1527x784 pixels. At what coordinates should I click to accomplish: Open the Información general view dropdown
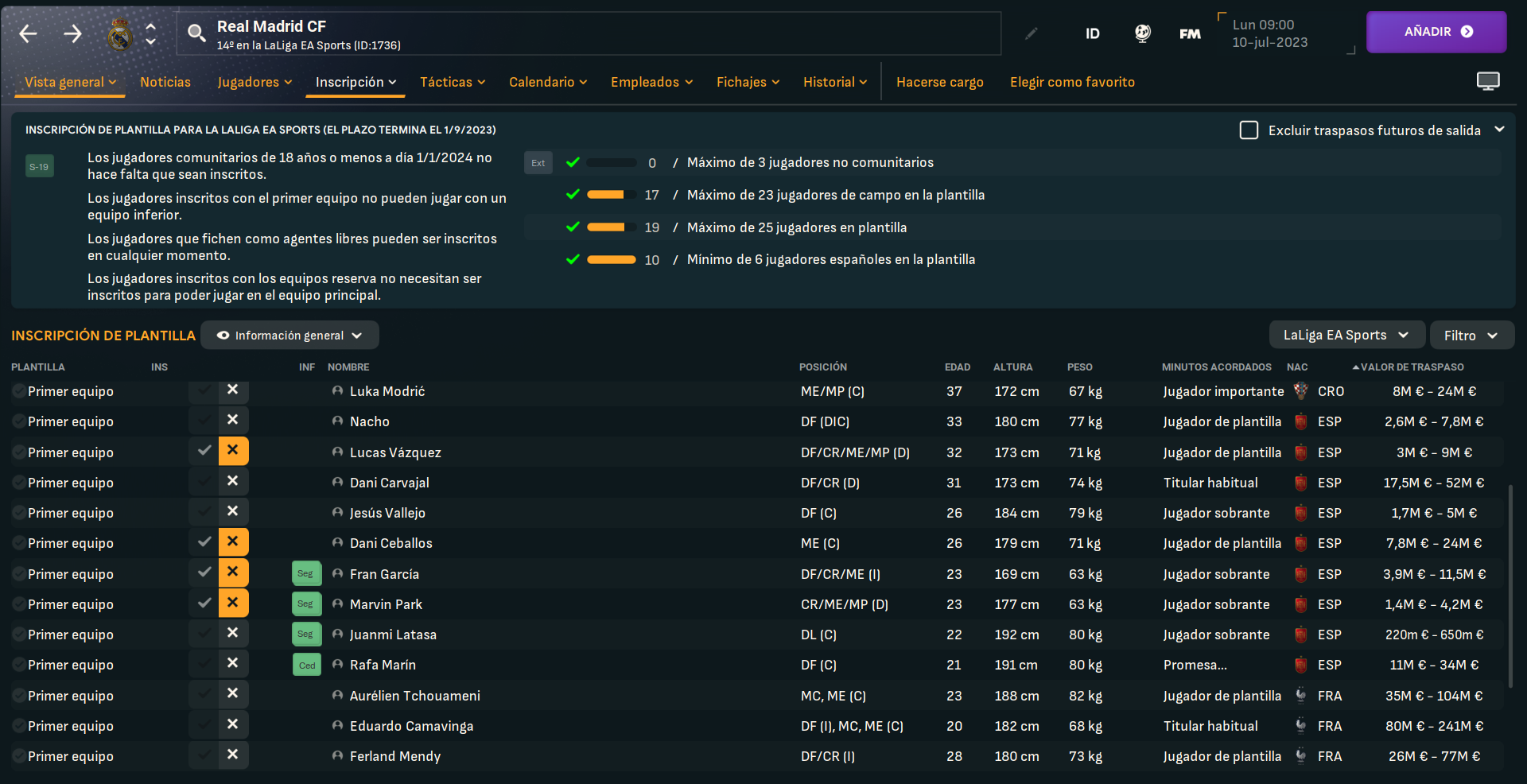289,336
